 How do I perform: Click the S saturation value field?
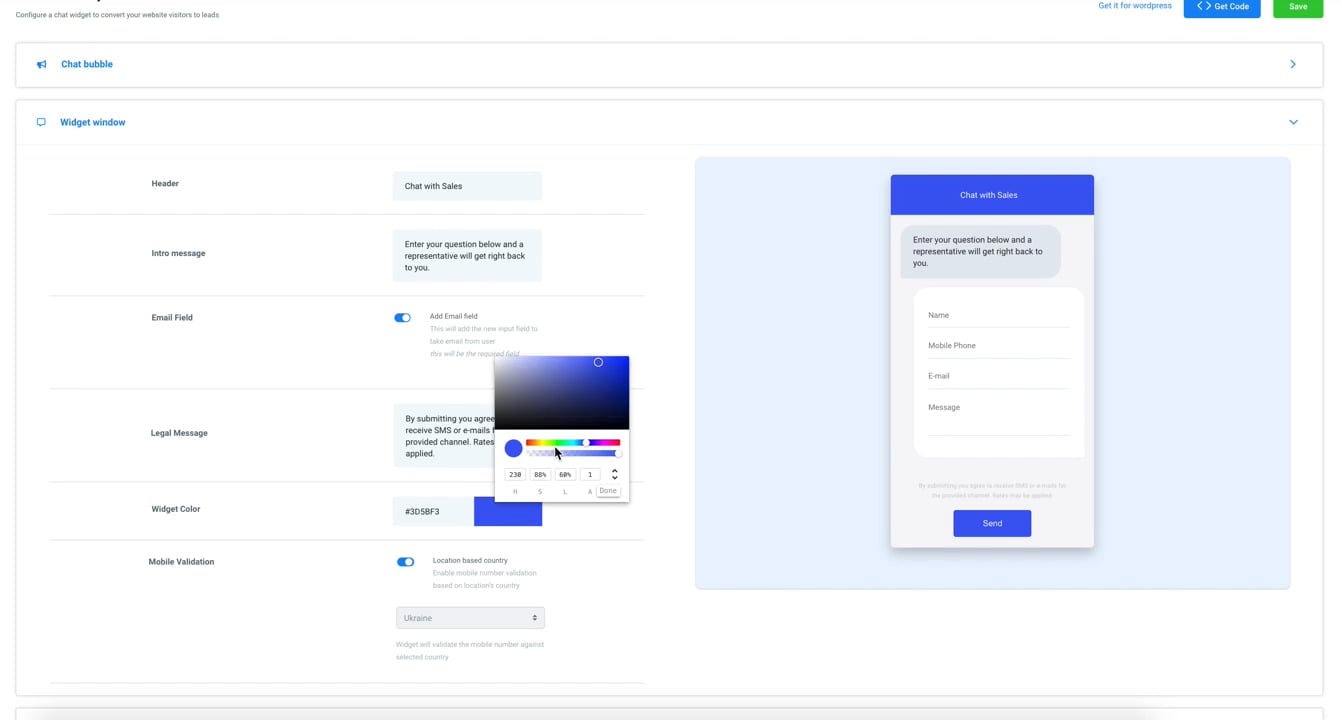(540, 474)
